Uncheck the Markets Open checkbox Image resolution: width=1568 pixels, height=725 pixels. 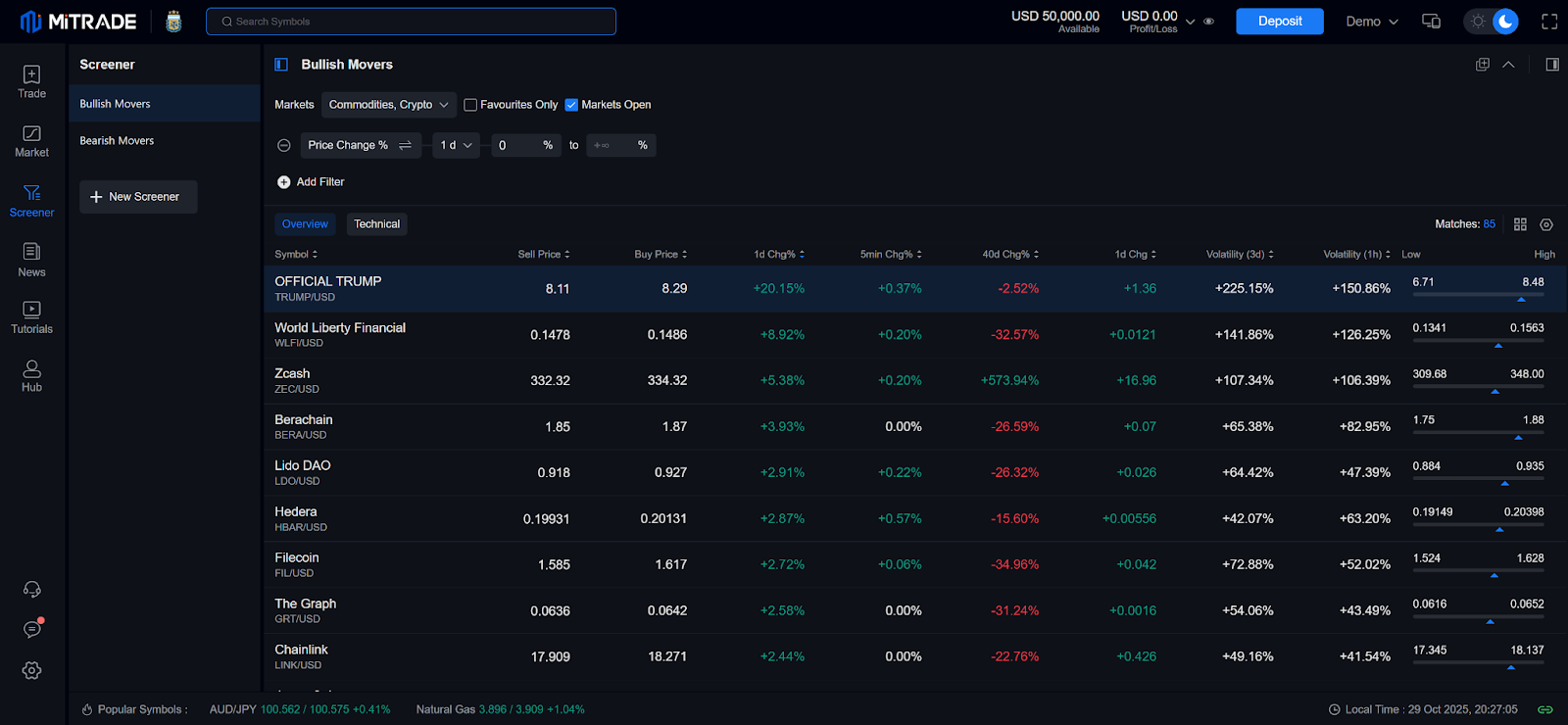coord(571,105)
